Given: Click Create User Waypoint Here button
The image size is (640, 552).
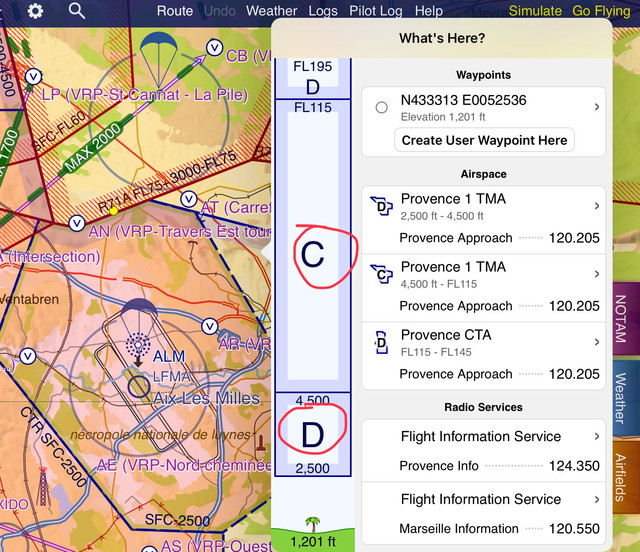Looking at the screenshot, I should (x=484, y=140).
